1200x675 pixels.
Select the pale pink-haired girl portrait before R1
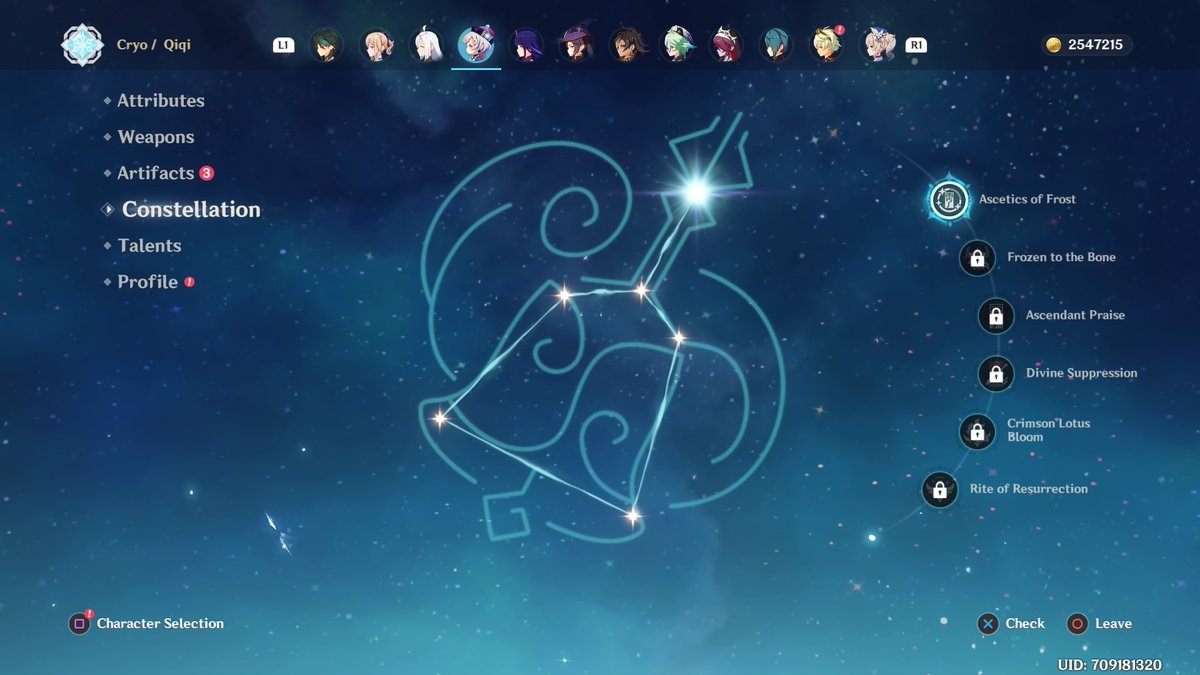click(x=877, y=45)
